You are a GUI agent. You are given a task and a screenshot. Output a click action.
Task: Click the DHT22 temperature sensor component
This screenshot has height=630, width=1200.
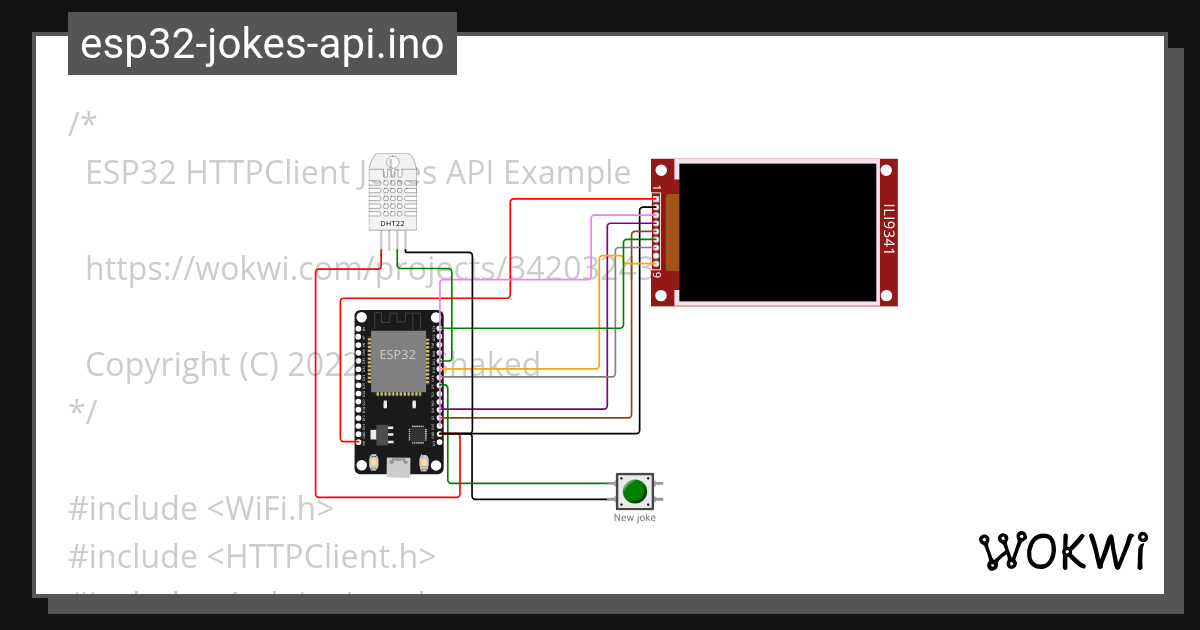coord(392,190)
